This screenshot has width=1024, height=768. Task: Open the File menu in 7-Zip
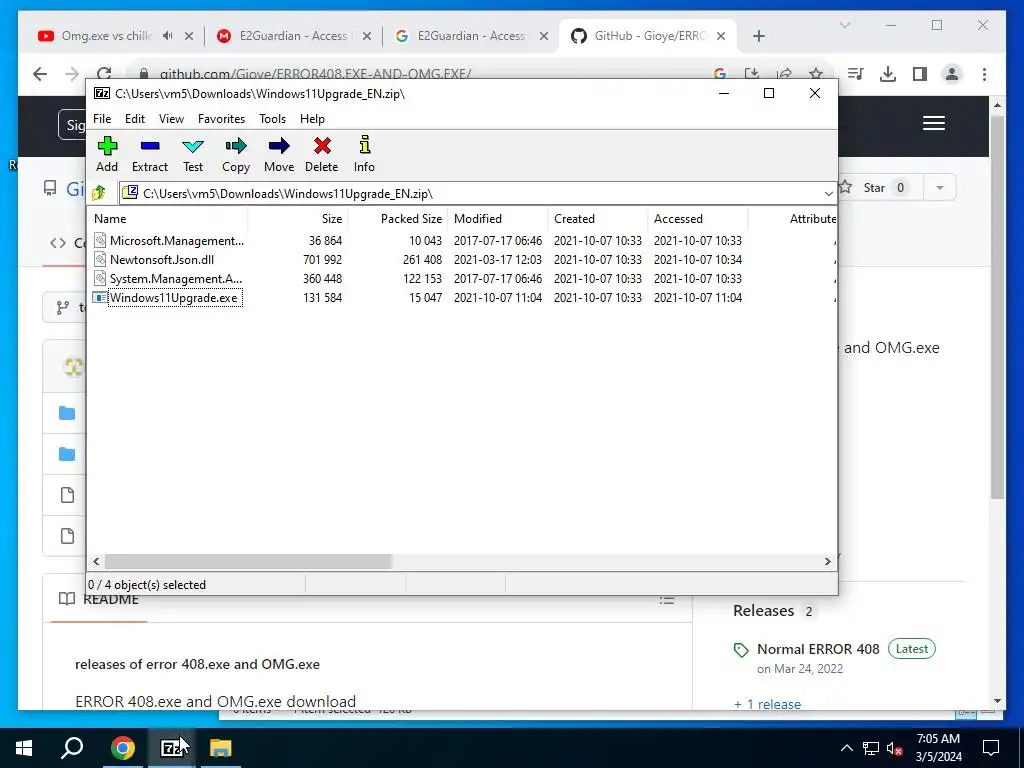click(102, 119)
